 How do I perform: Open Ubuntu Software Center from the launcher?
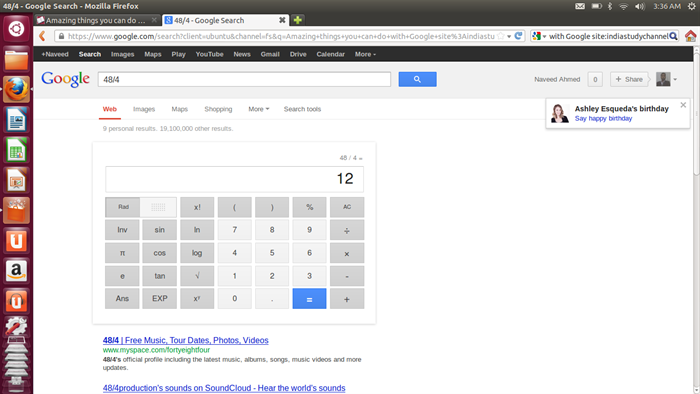(17, 211)
